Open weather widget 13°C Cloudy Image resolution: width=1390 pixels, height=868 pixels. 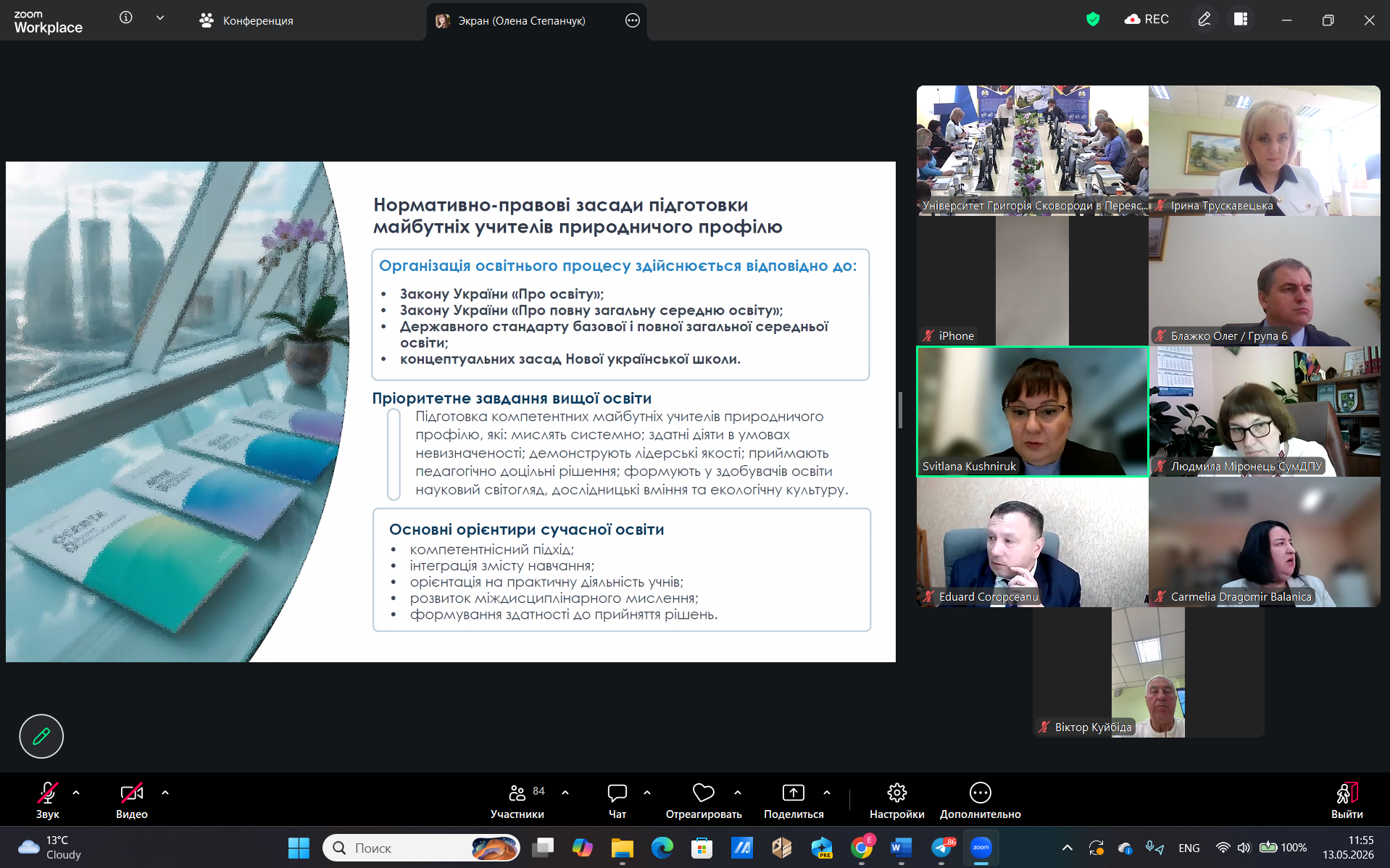point(51,848)
